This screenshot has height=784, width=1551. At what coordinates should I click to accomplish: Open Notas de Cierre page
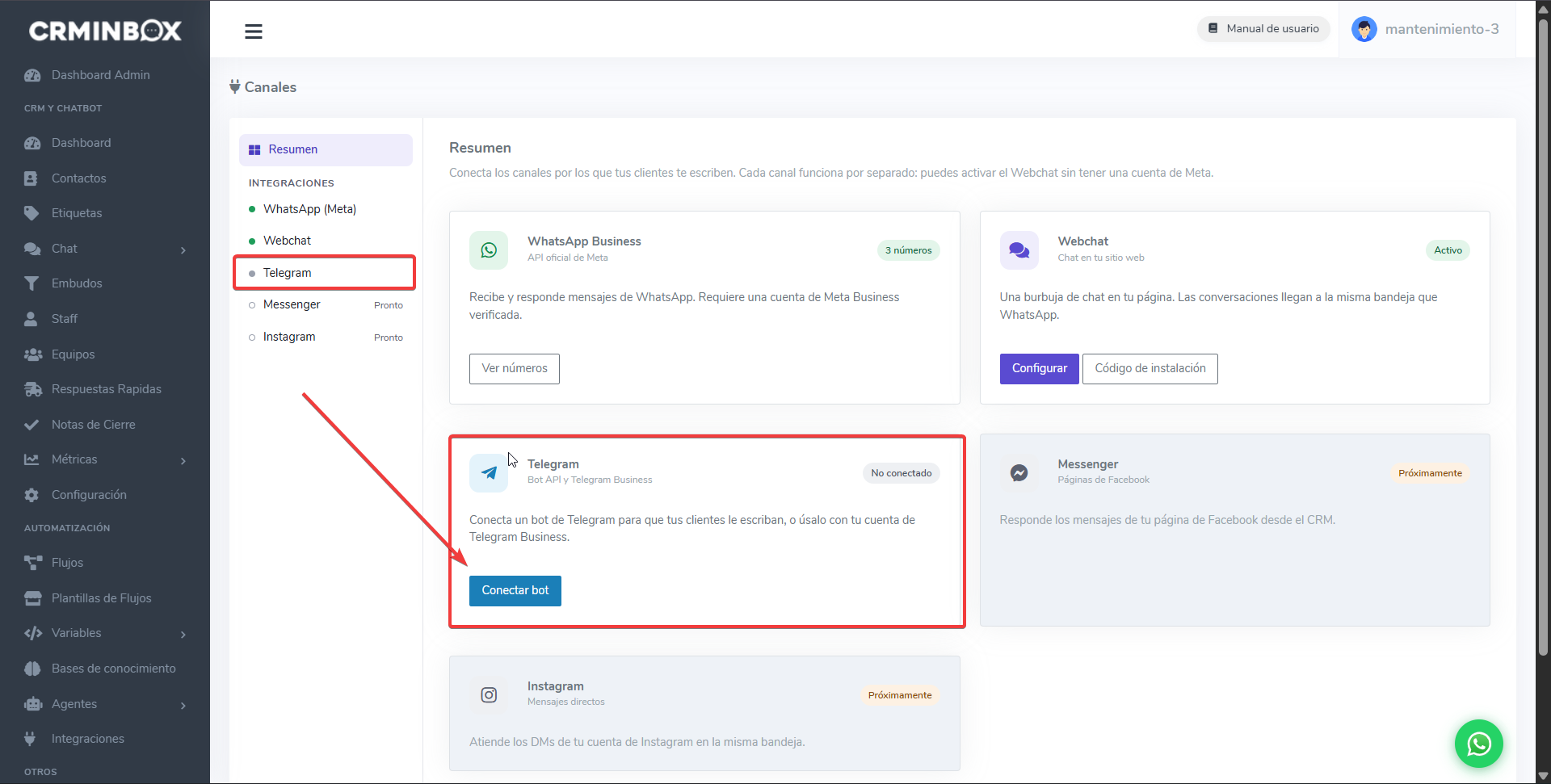(x=93, y=425)
